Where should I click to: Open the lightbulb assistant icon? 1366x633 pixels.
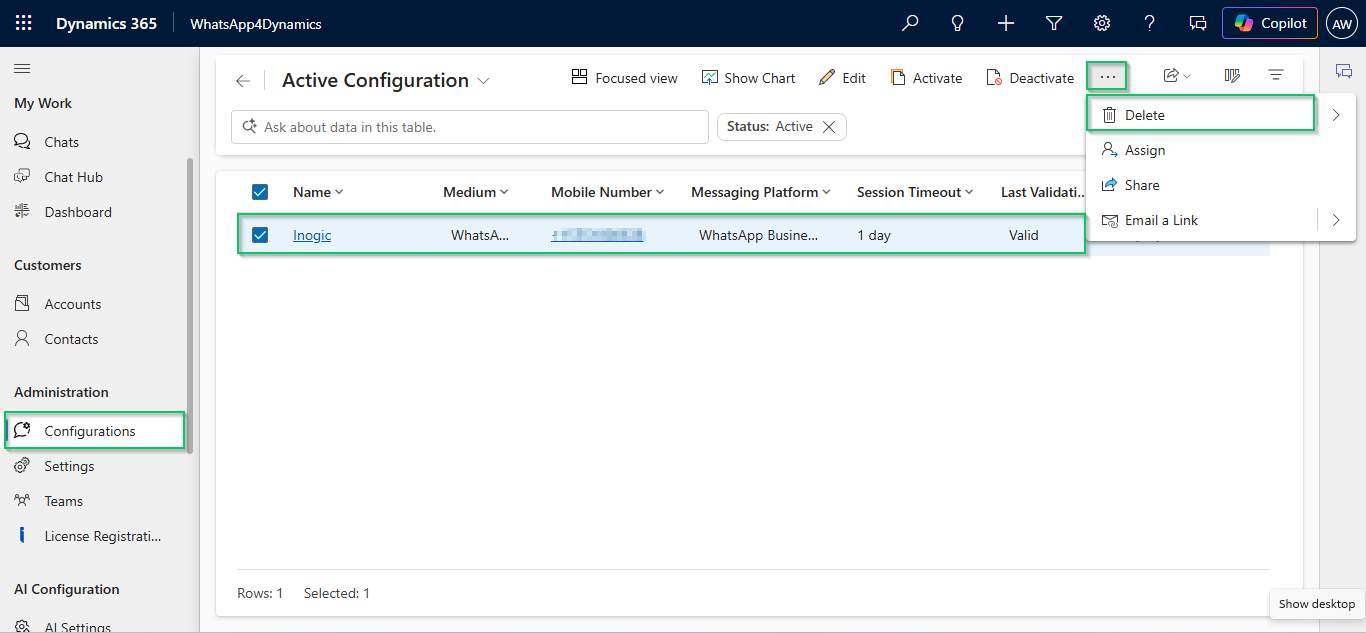pos(958,23)
